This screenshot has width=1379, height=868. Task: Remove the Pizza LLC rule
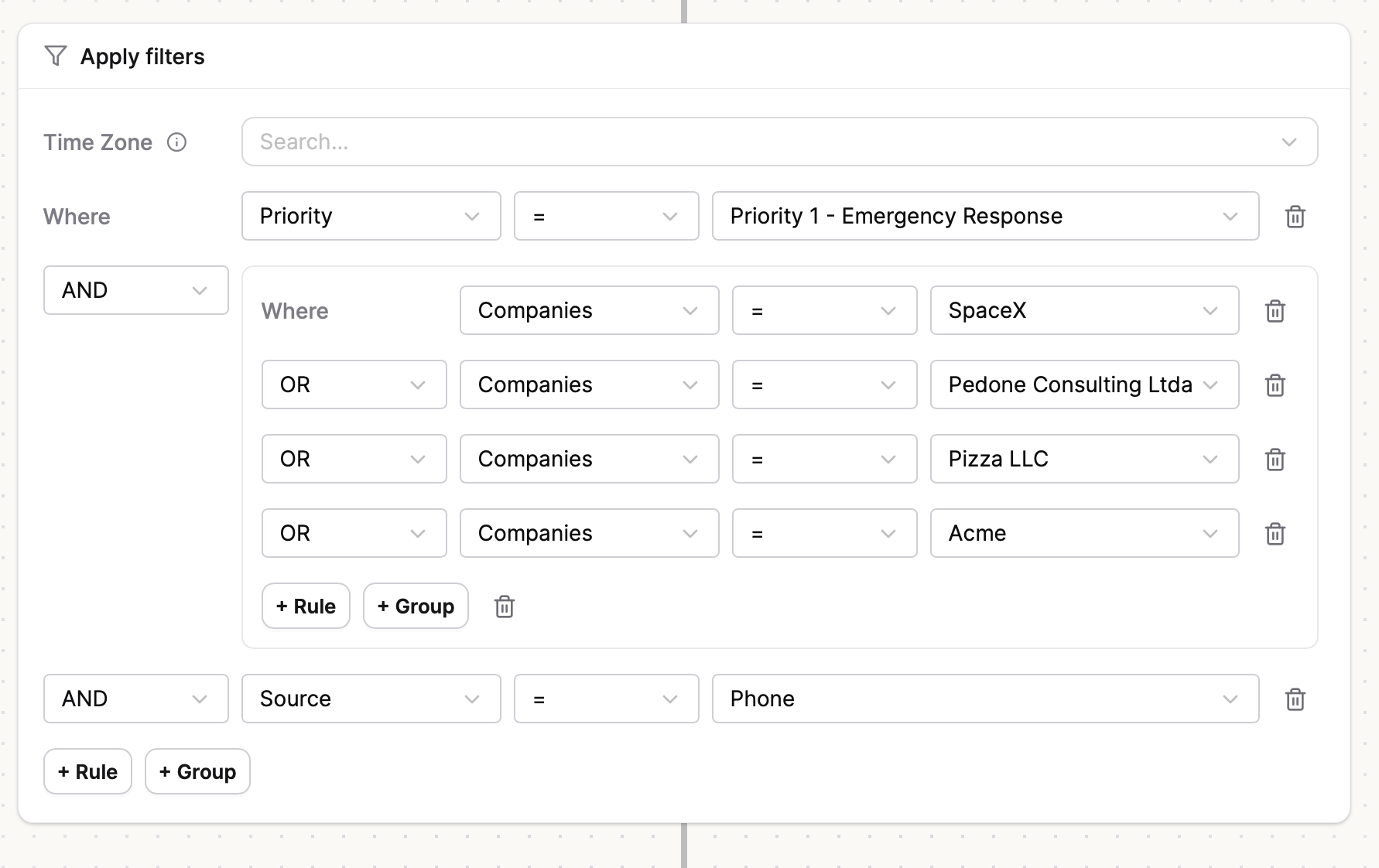pos(1275,460)
